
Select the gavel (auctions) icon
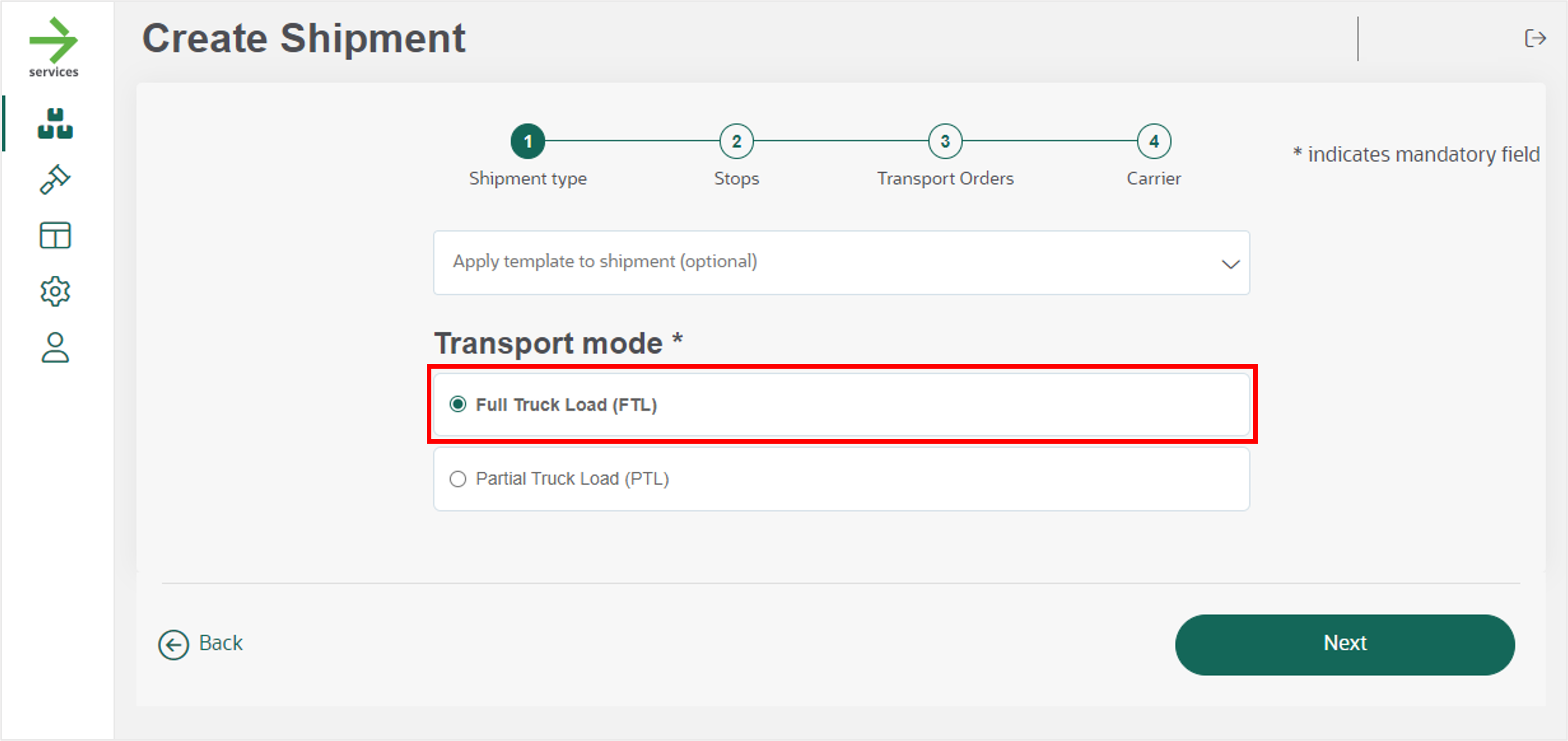[54, 178]
